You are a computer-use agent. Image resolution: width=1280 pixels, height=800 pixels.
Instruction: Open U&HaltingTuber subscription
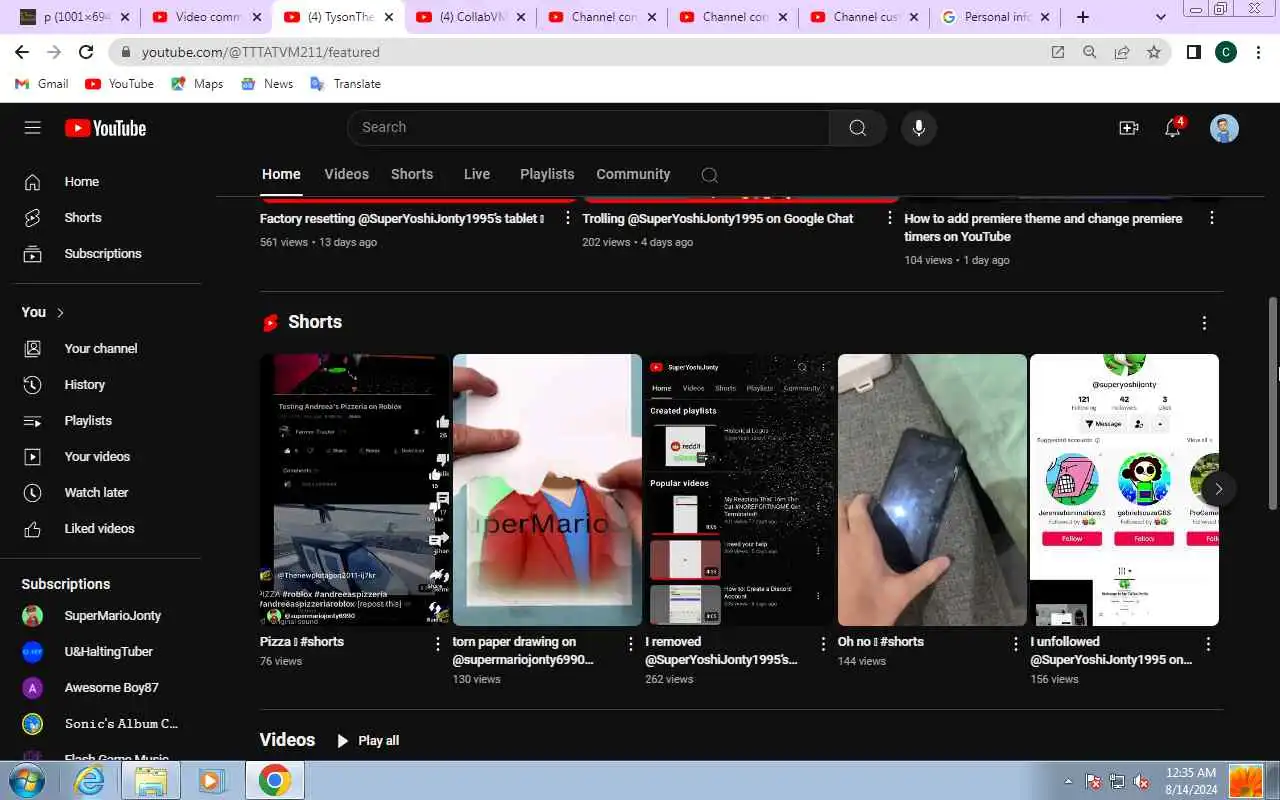(x=110, y=652)
